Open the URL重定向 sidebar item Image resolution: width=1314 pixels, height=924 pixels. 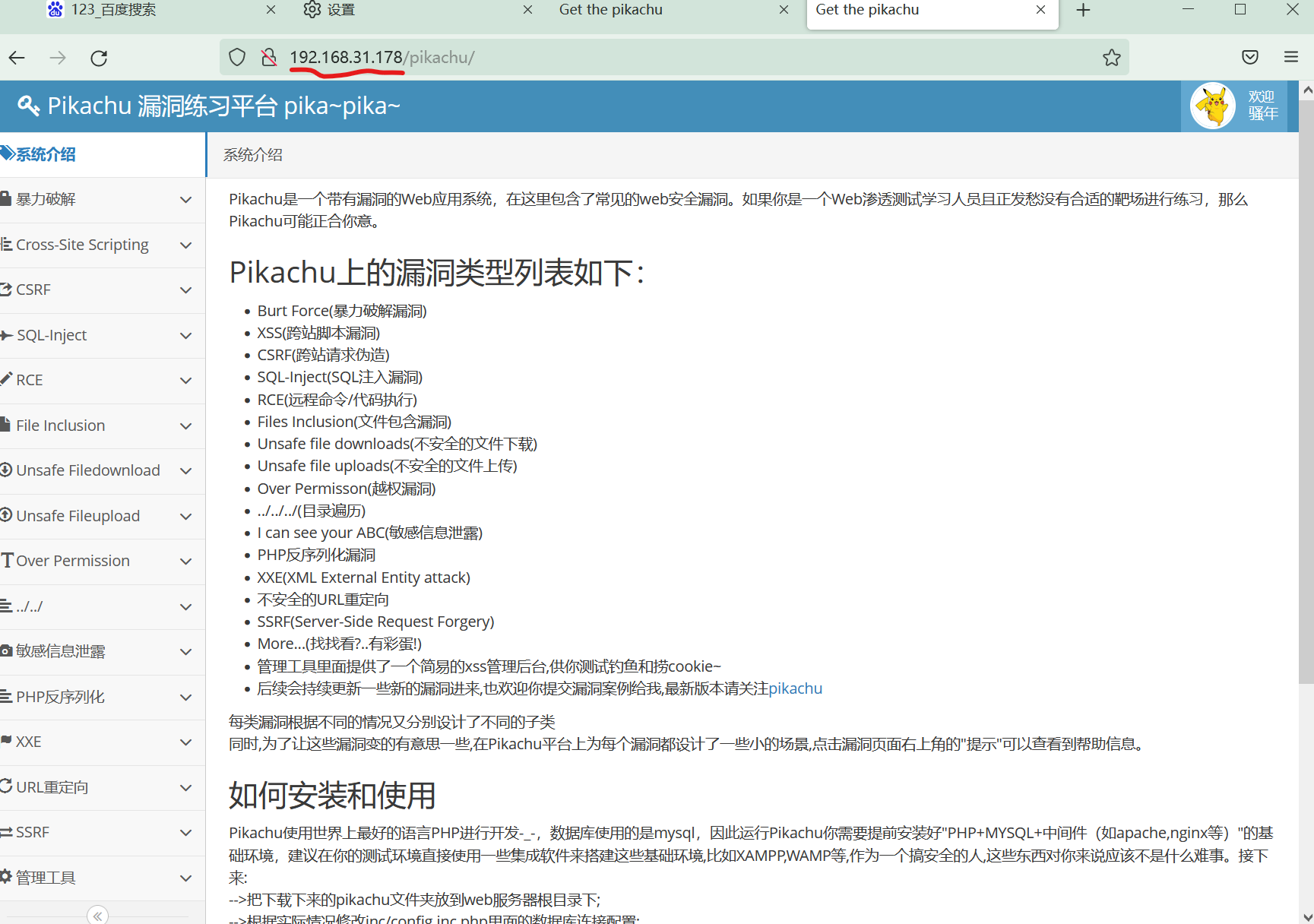103,787
